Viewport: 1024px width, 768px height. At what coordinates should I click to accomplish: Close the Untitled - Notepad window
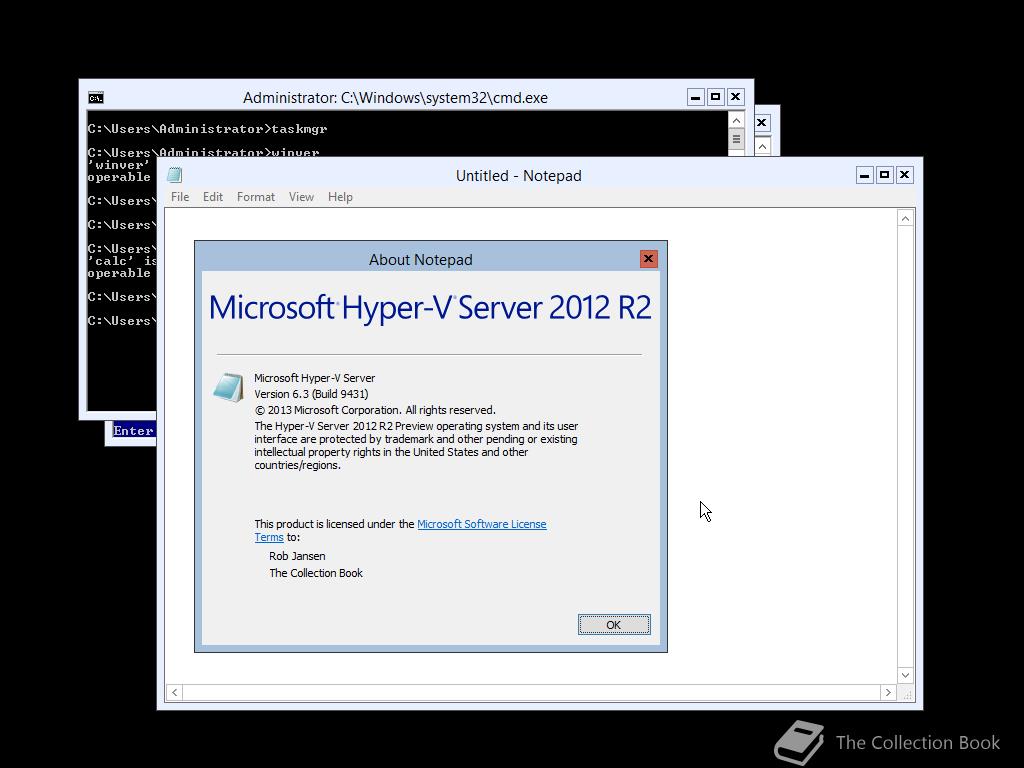click(904, 175)
